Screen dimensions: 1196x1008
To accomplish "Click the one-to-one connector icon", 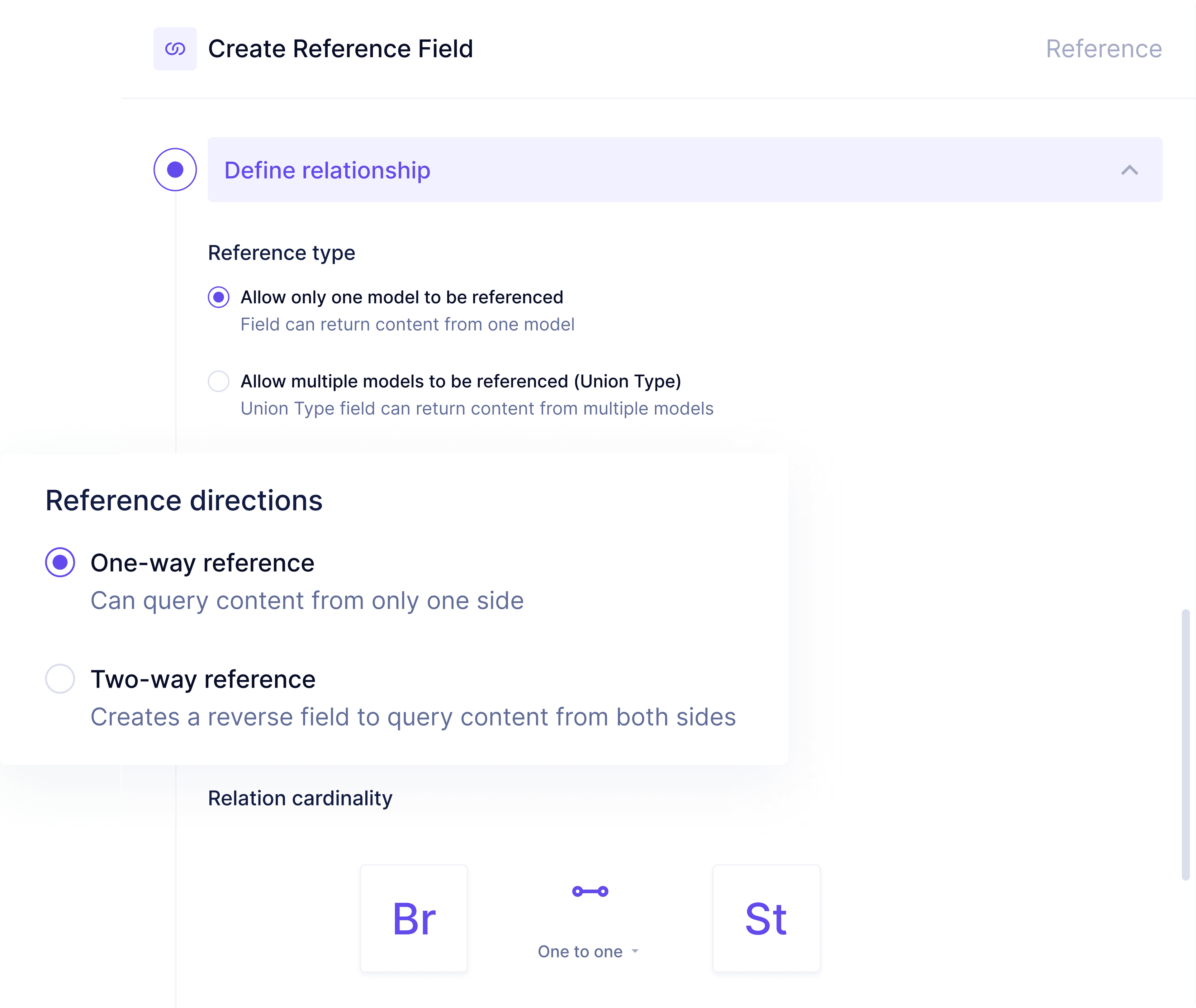I will pos(590,892).
